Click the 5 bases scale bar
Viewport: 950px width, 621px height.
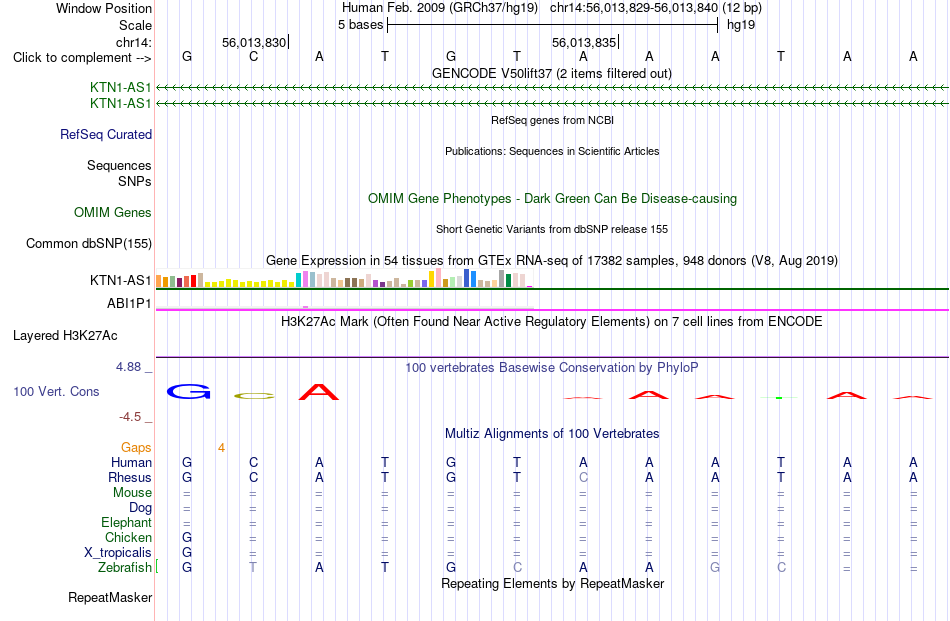pyautogui.click(x=553, y=25)
